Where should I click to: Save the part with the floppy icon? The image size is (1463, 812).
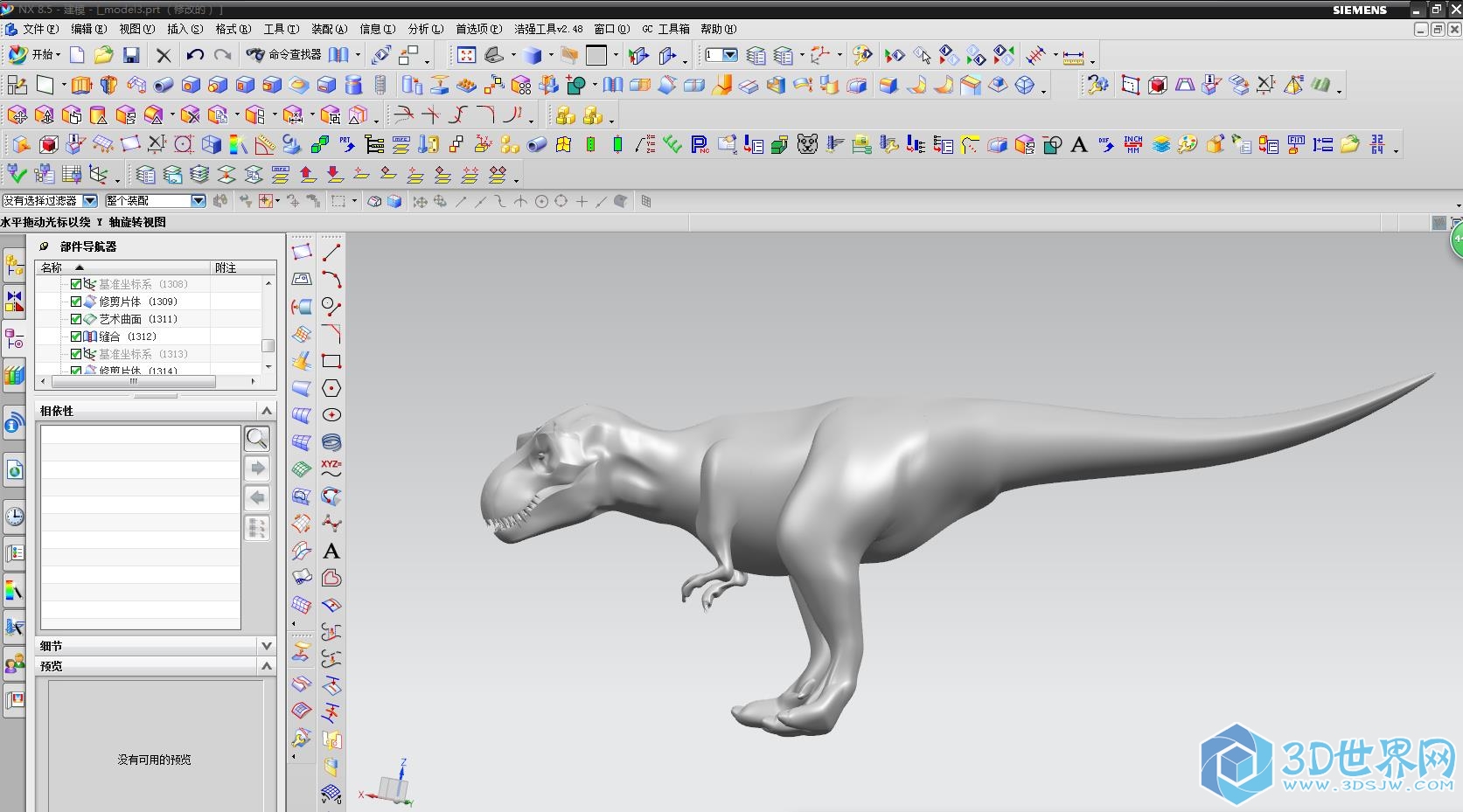coord(131,55)
